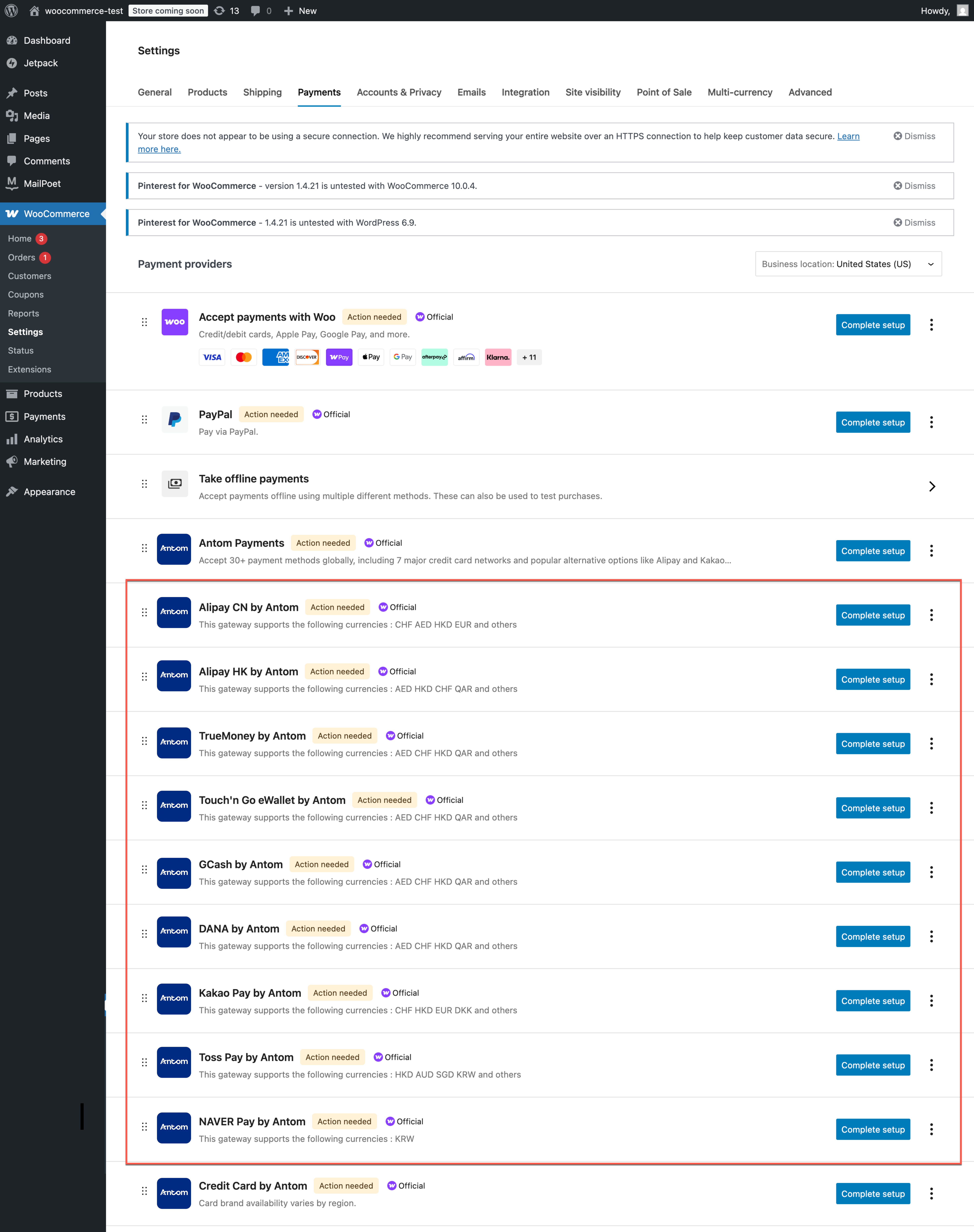Open more options for Accept payments with Woo

click(x=931, y=325)
